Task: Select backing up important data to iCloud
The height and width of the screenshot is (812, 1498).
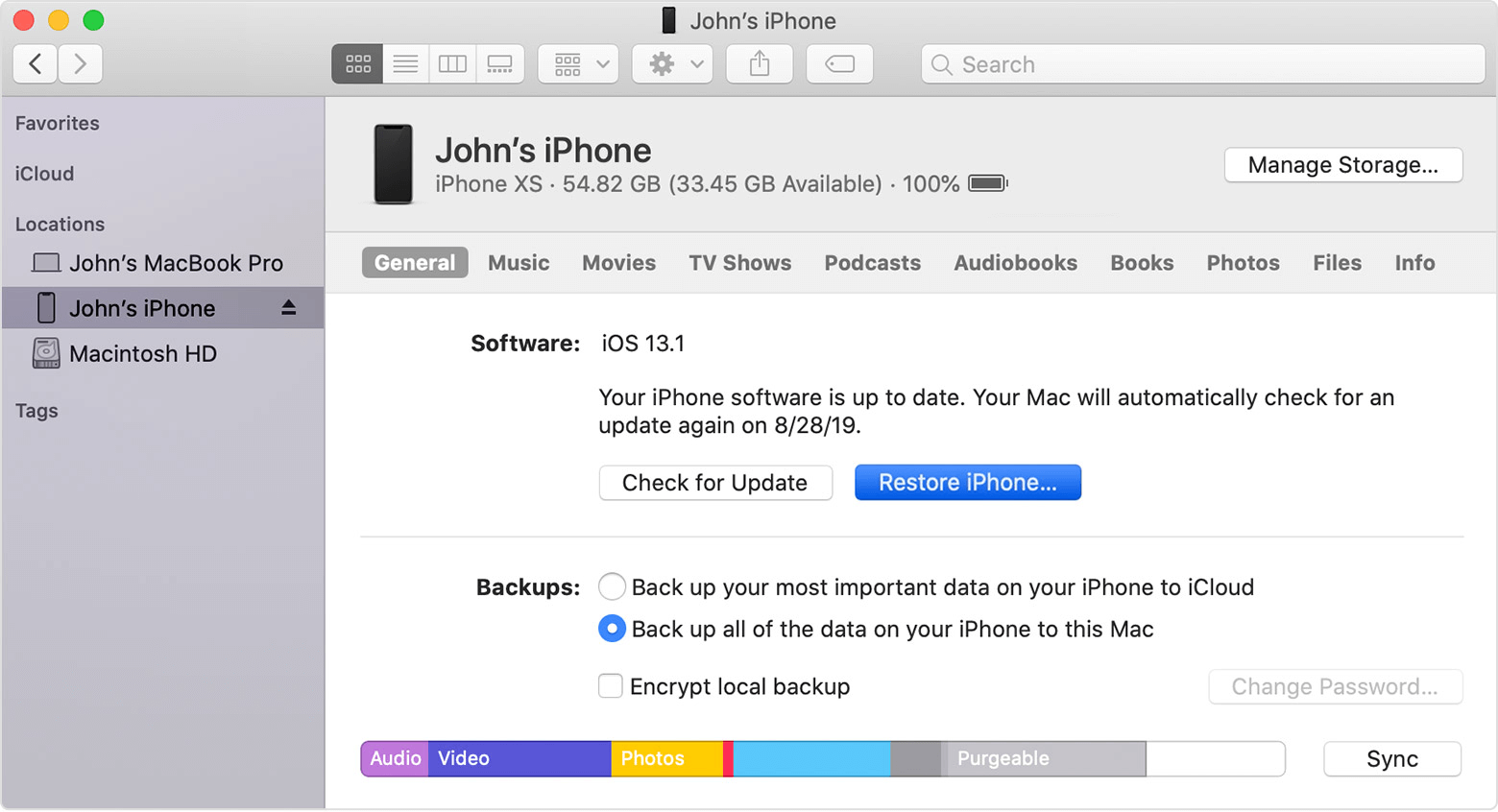Action: [x=612, y=586]
